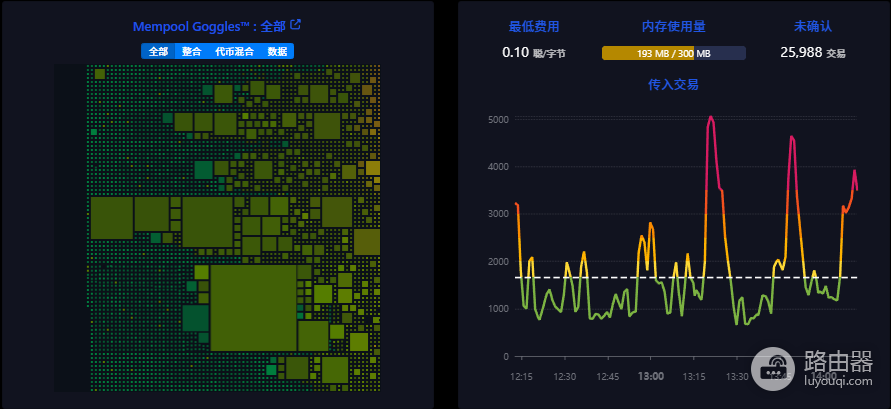The image size is (891, 409).
Task: Switch to the 数据 filter tab
Action: tap(277, 51)
